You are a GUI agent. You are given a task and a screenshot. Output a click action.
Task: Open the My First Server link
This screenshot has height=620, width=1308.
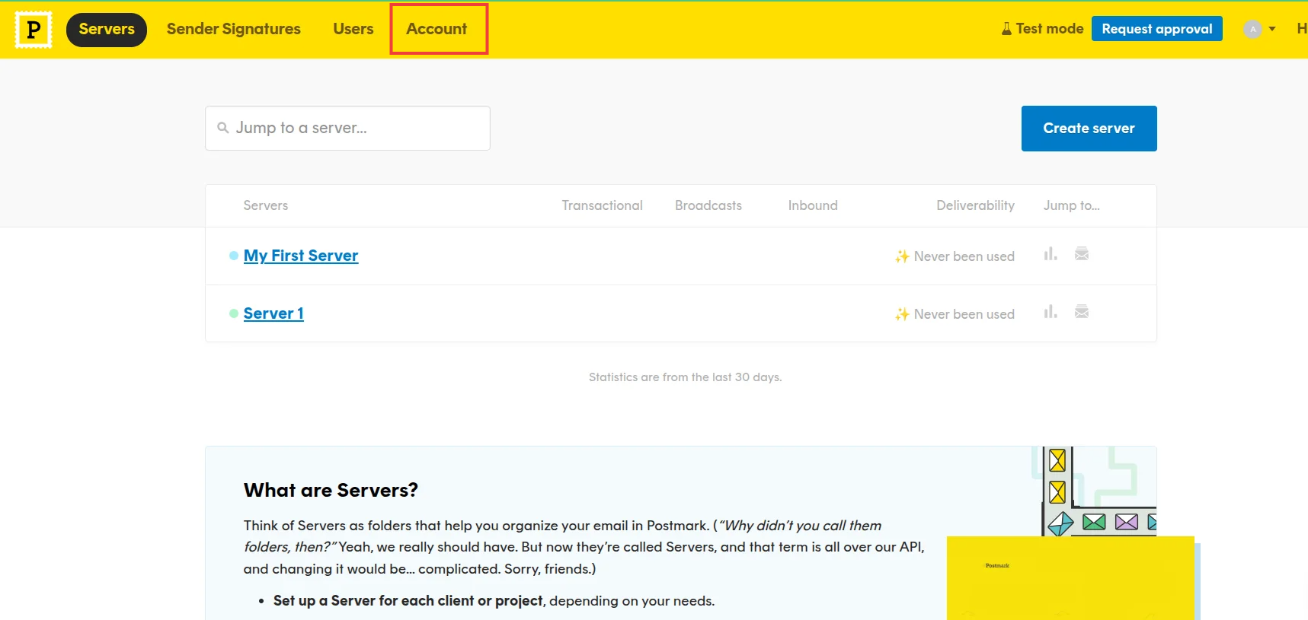point(300,256)
